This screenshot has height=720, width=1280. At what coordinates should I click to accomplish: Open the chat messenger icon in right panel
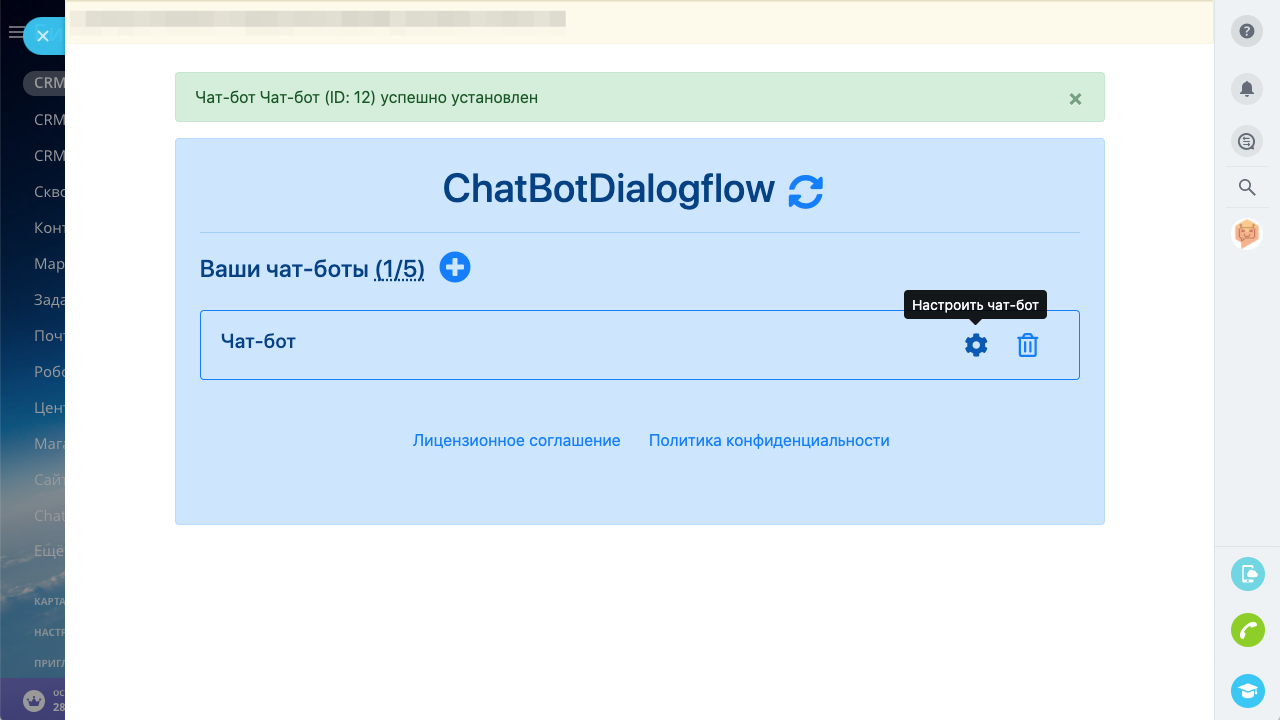(x=1247, y=141)
